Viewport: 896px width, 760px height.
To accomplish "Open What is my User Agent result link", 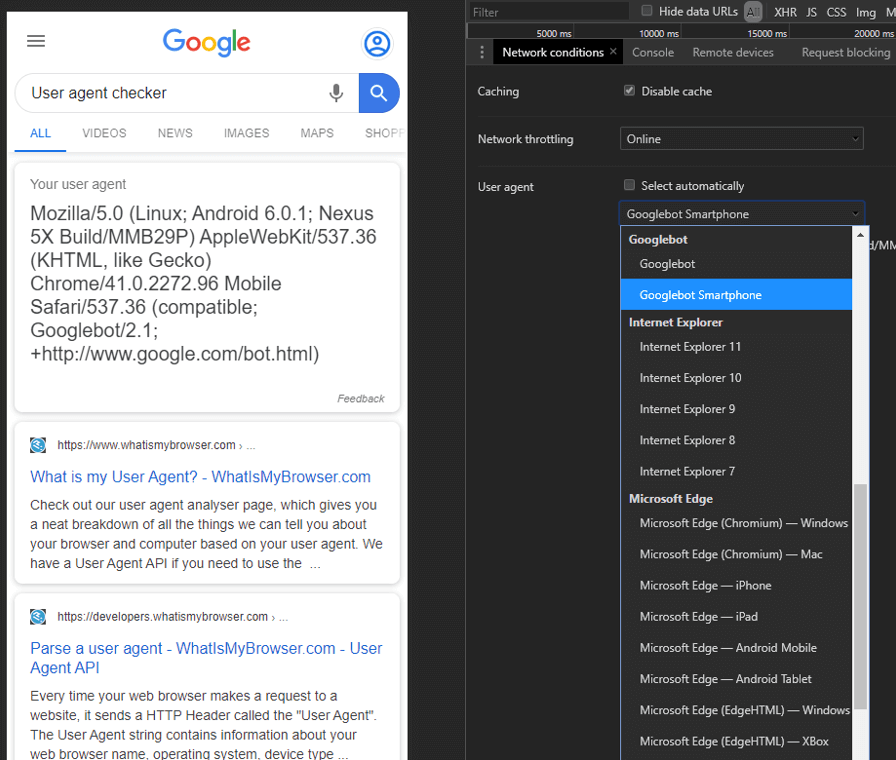I will pos(201,477).
